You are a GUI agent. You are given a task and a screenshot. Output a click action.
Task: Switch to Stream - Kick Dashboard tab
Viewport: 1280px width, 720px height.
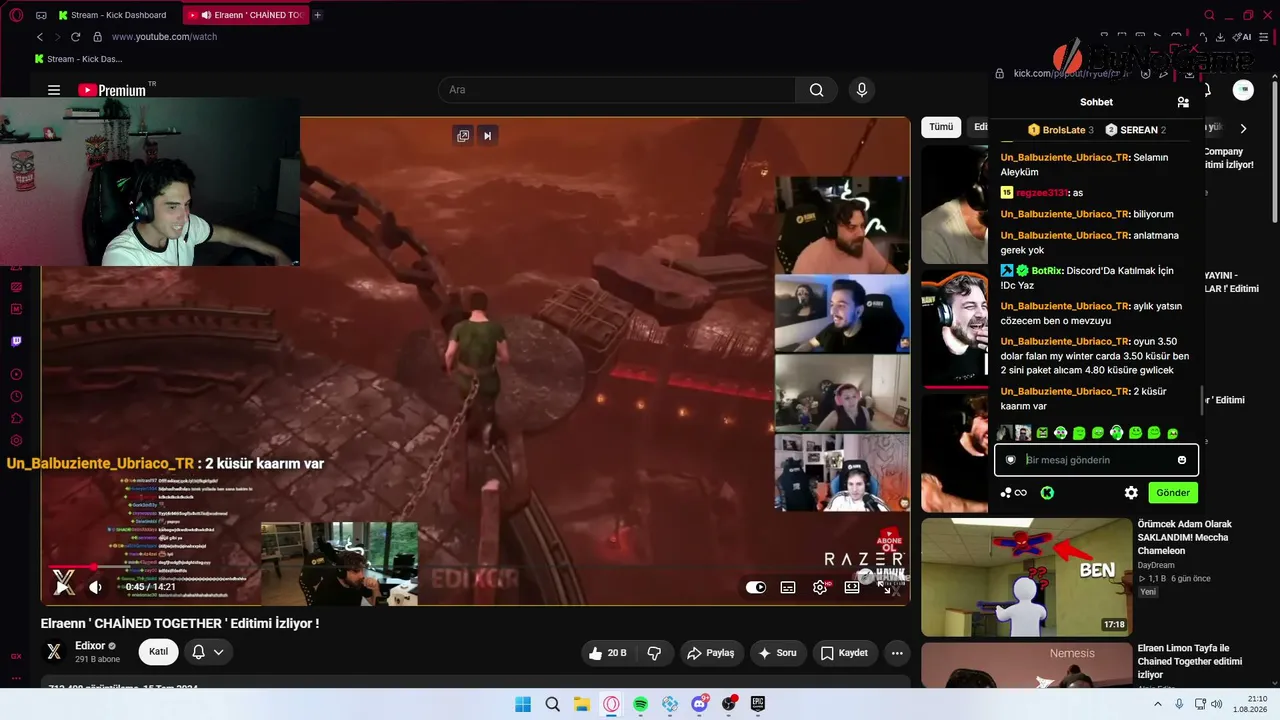(112, 15)
